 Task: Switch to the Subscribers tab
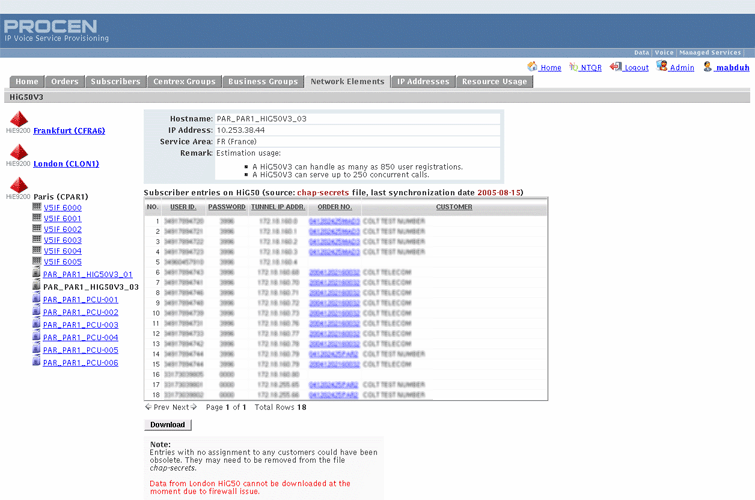click(115, 81)
